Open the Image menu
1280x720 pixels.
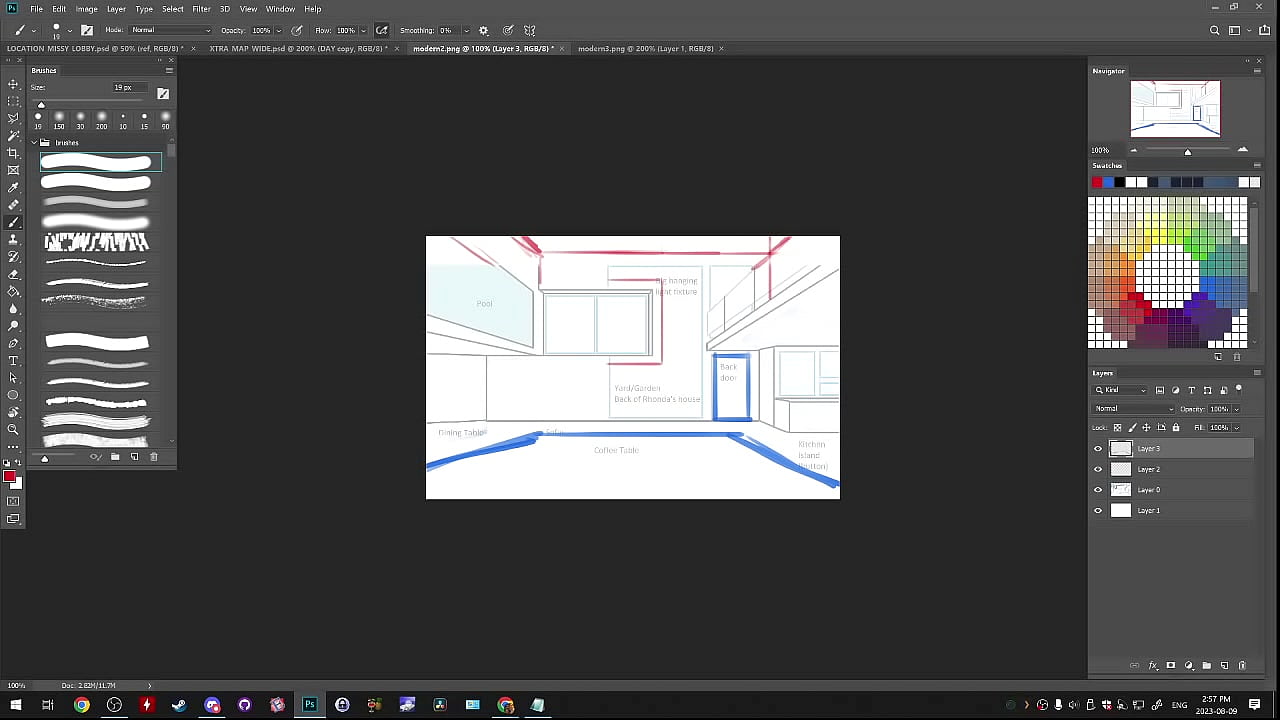coord(87,9)
